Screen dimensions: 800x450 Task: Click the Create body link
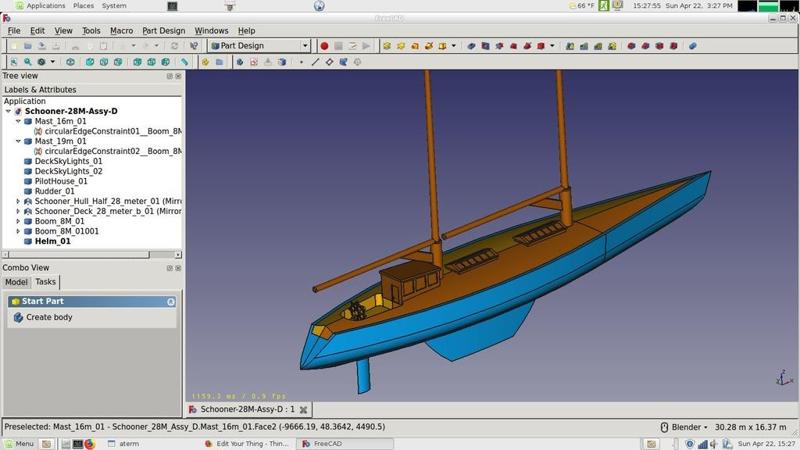pos(49,317)
